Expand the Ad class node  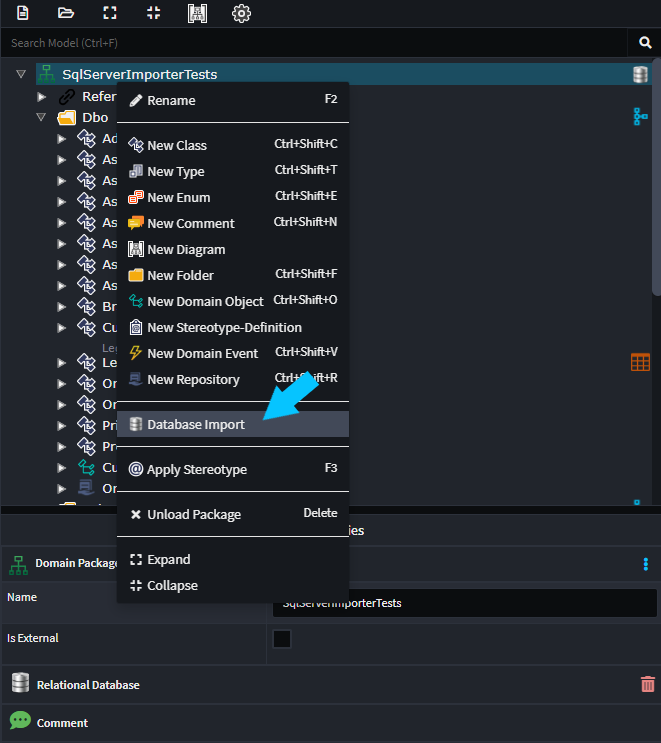[62, 139]
